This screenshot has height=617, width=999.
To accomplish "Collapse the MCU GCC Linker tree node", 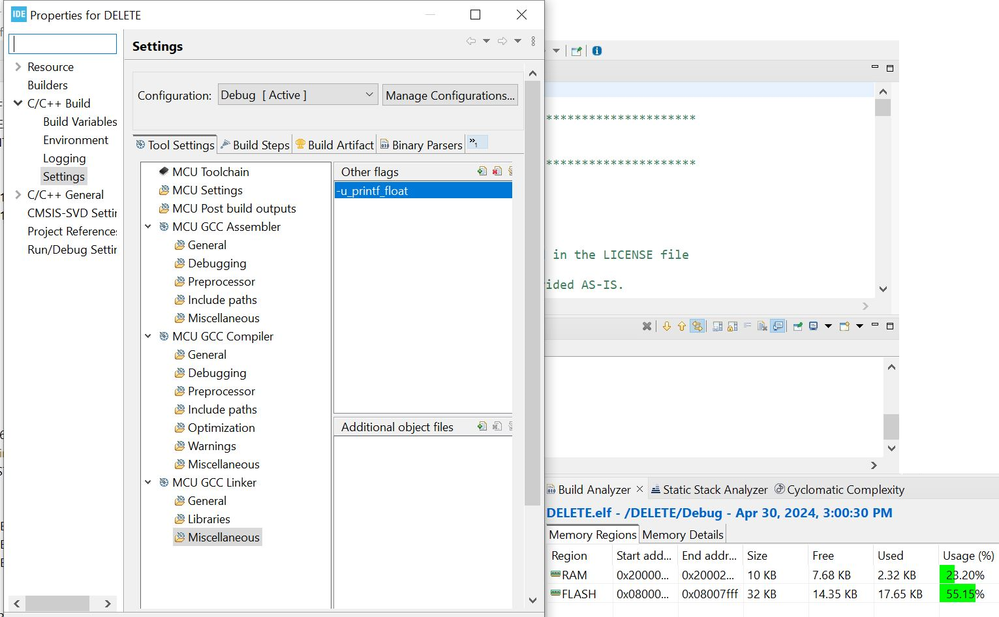I will click(x=149, y=483).
